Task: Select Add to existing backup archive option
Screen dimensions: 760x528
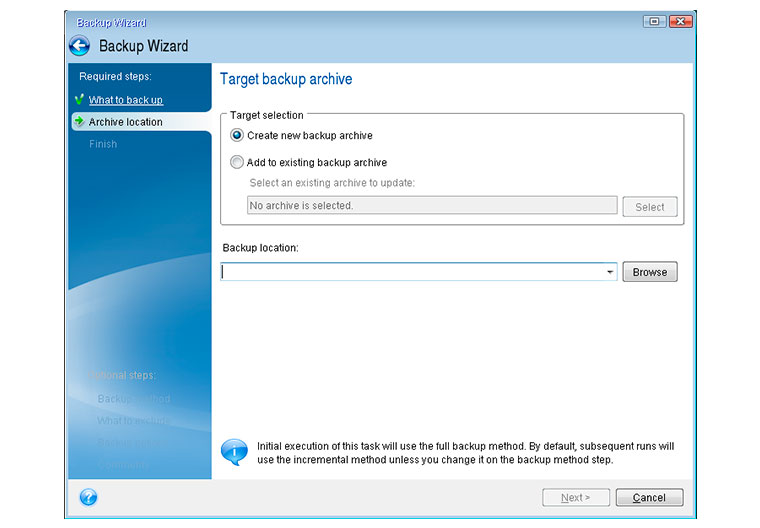Action: coord(237,162)
